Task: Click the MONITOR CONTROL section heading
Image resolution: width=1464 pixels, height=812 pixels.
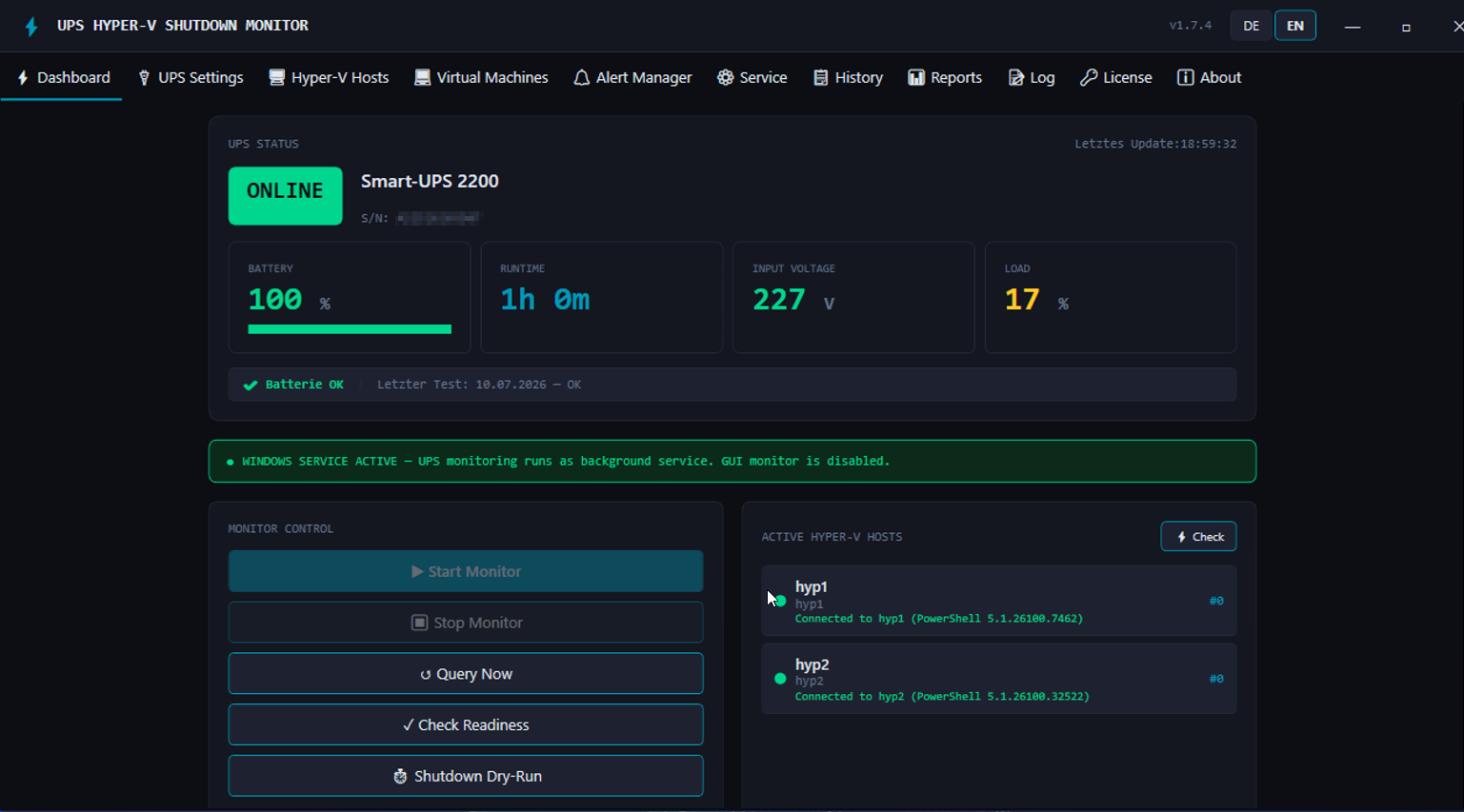Action: pyautogui.click(x=281, y=528)
